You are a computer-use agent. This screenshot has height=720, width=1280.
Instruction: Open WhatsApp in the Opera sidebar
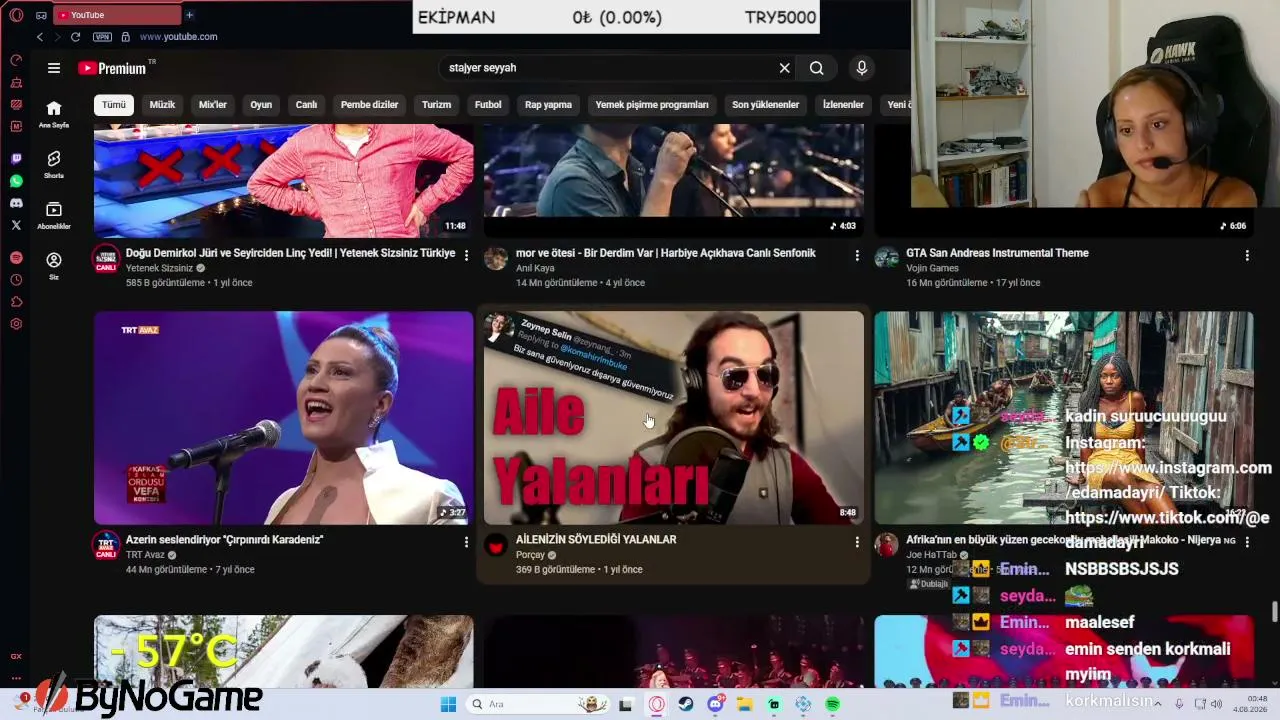16,181
